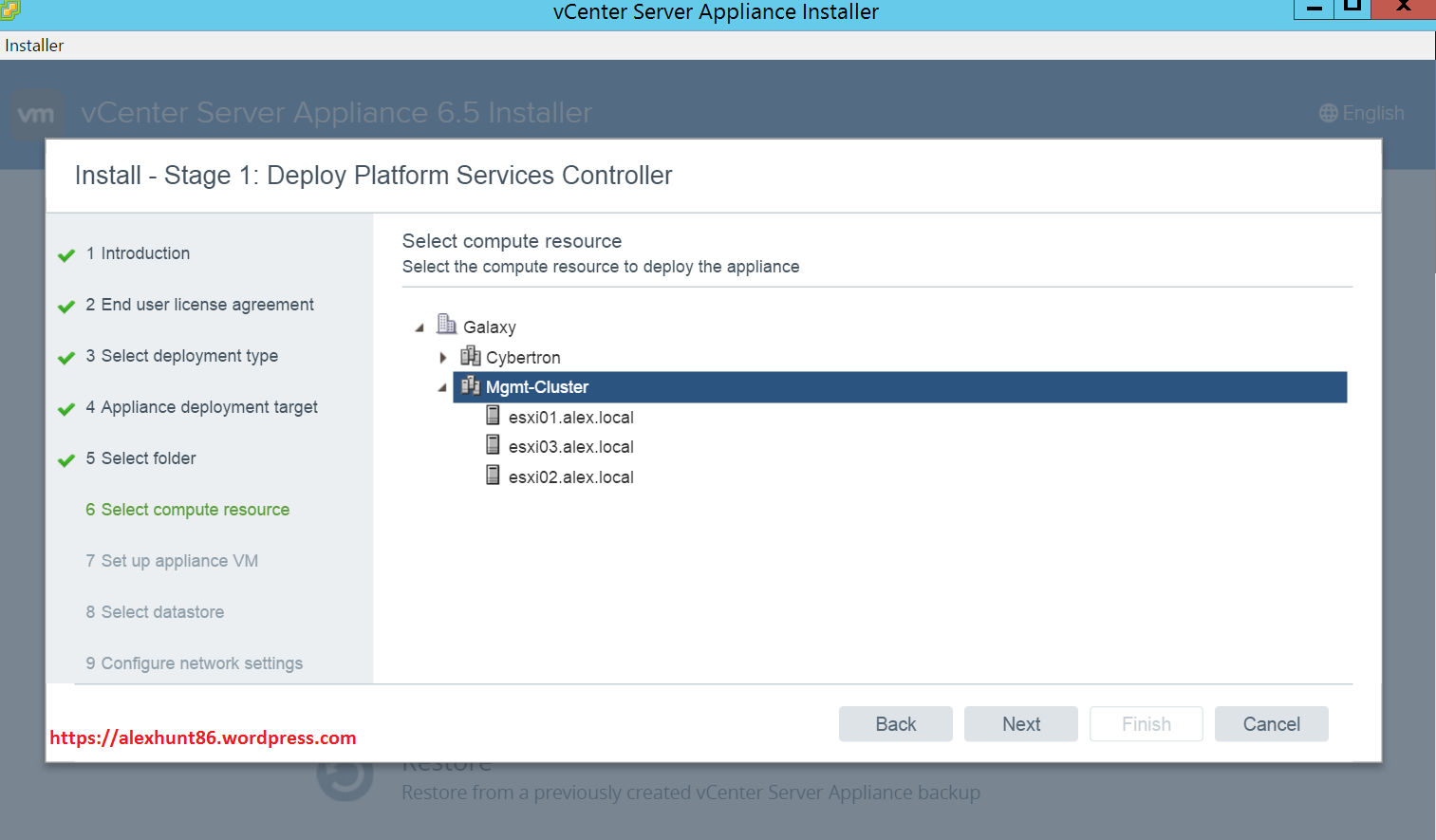This screenshot has height=840, width=1436.
Task: Click the VMware vm logo
Action: pyautogui.click(x=36, y=115)
